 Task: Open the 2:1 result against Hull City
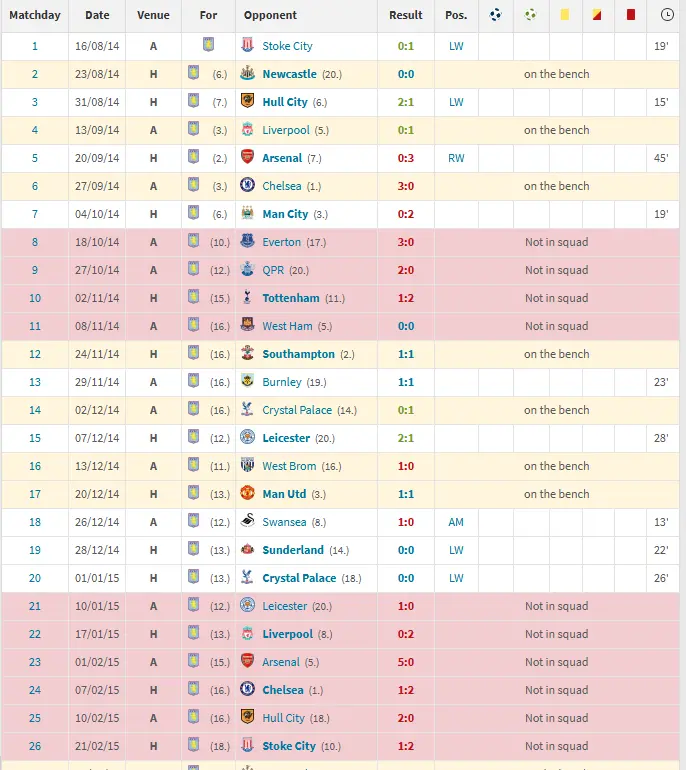405,102
